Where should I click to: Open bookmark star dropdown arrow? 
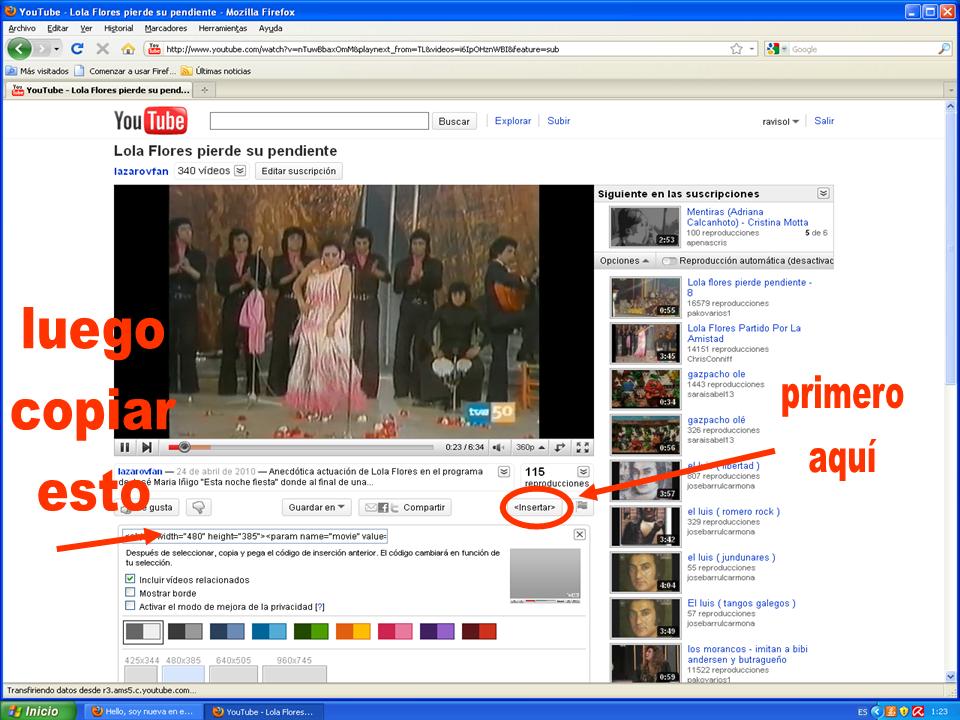click(x=752, y=49)
